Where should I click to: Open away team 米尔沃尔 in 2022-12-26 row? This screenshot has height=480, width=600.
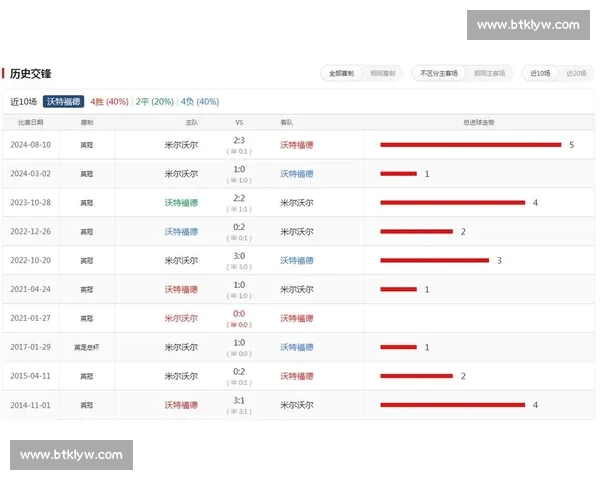297,232
